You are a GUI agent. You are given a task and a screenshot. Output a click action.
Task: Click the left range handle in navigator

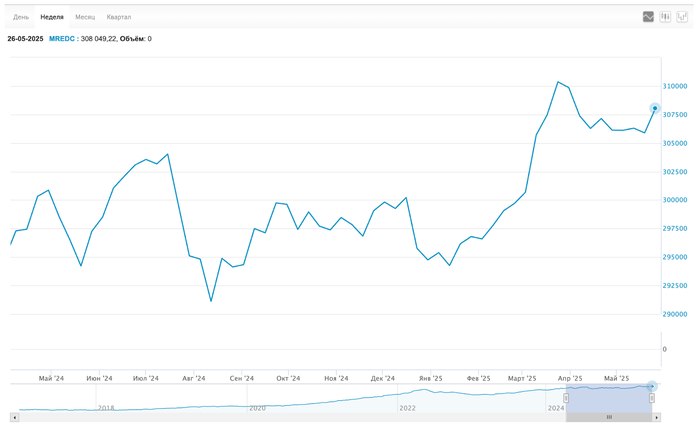tap(566, 398)
